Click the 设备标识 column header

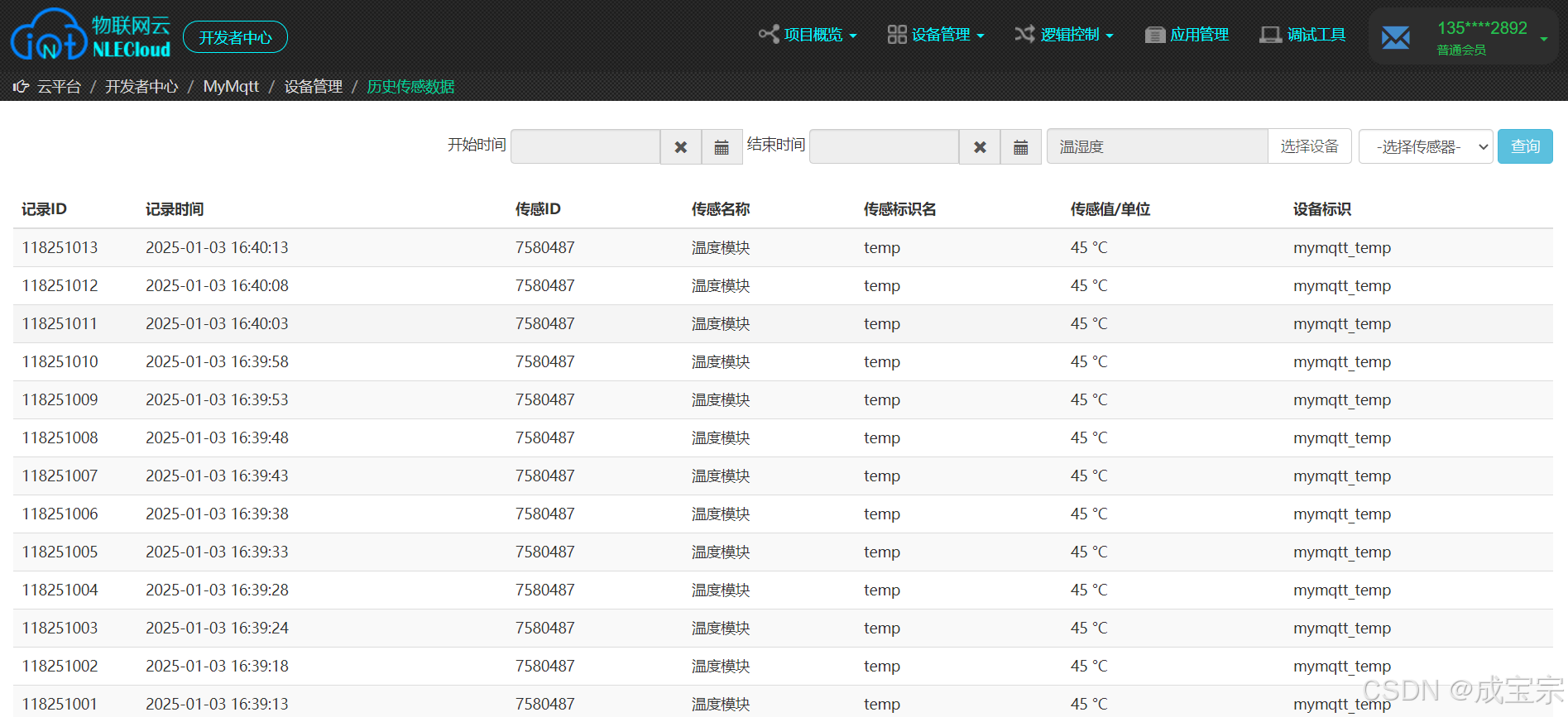[x=1322, y=209]
